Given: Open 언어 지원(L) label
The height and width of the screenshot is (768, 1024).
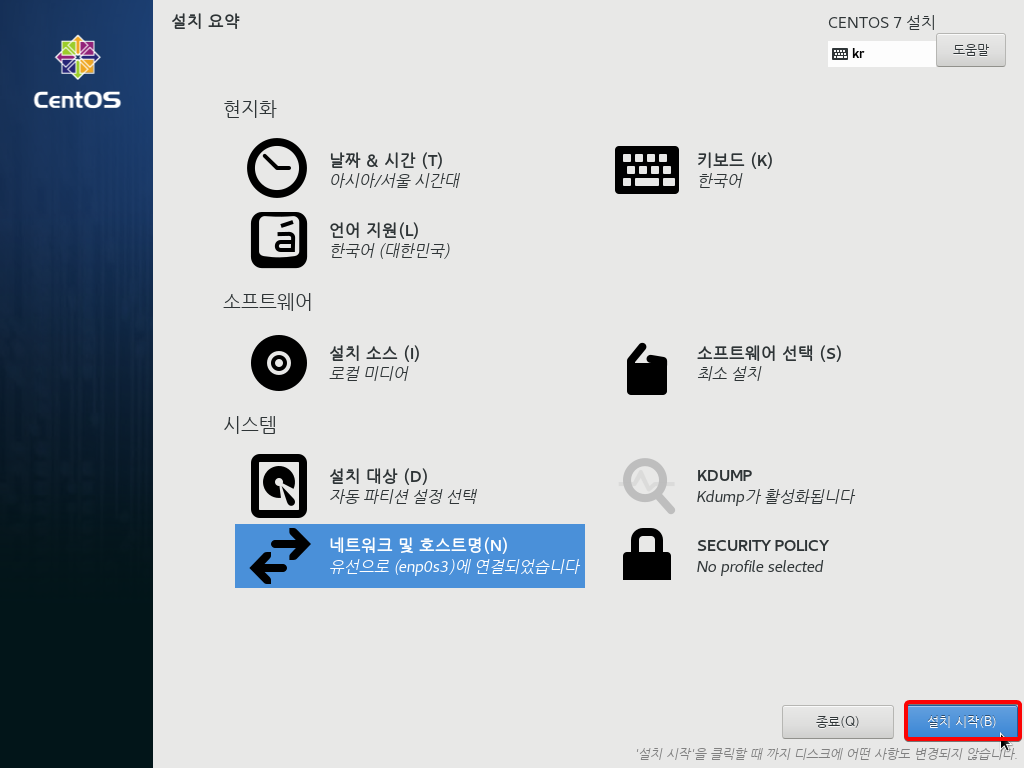Looking at the screenshot, I should point(374,230).
